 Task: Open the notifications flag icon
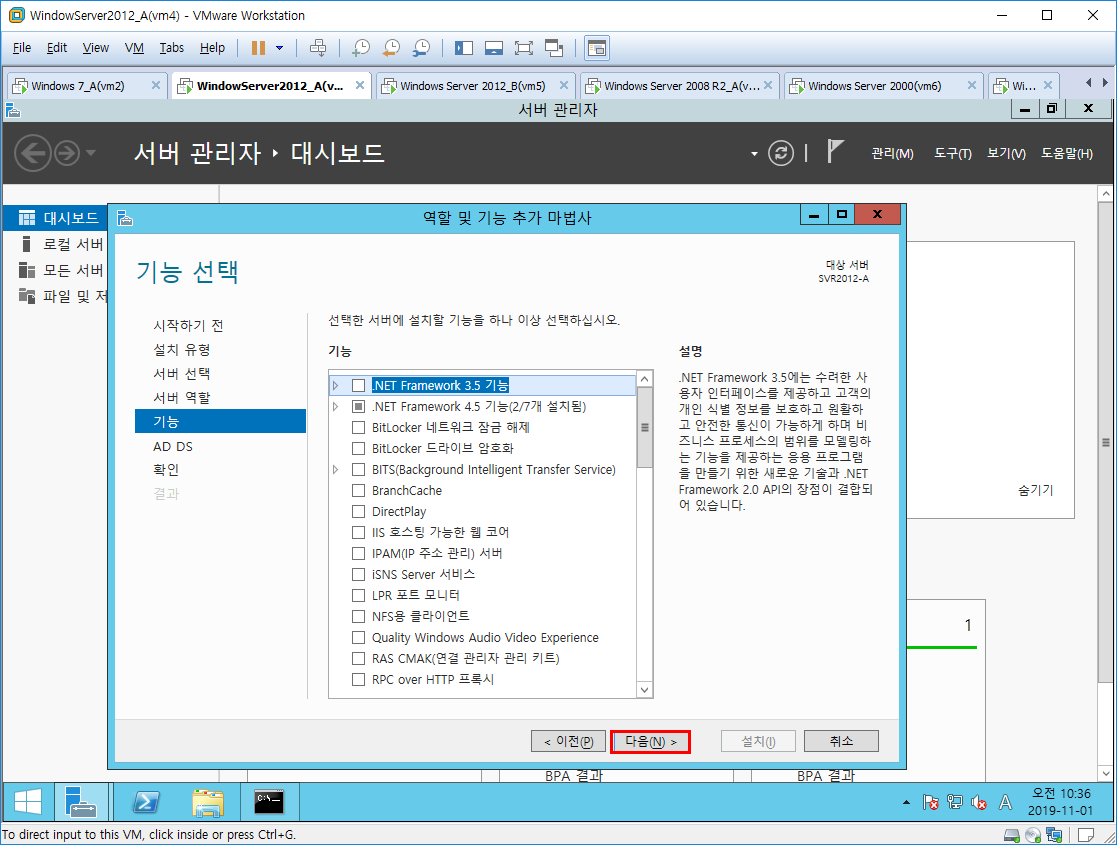pos(835,151)
